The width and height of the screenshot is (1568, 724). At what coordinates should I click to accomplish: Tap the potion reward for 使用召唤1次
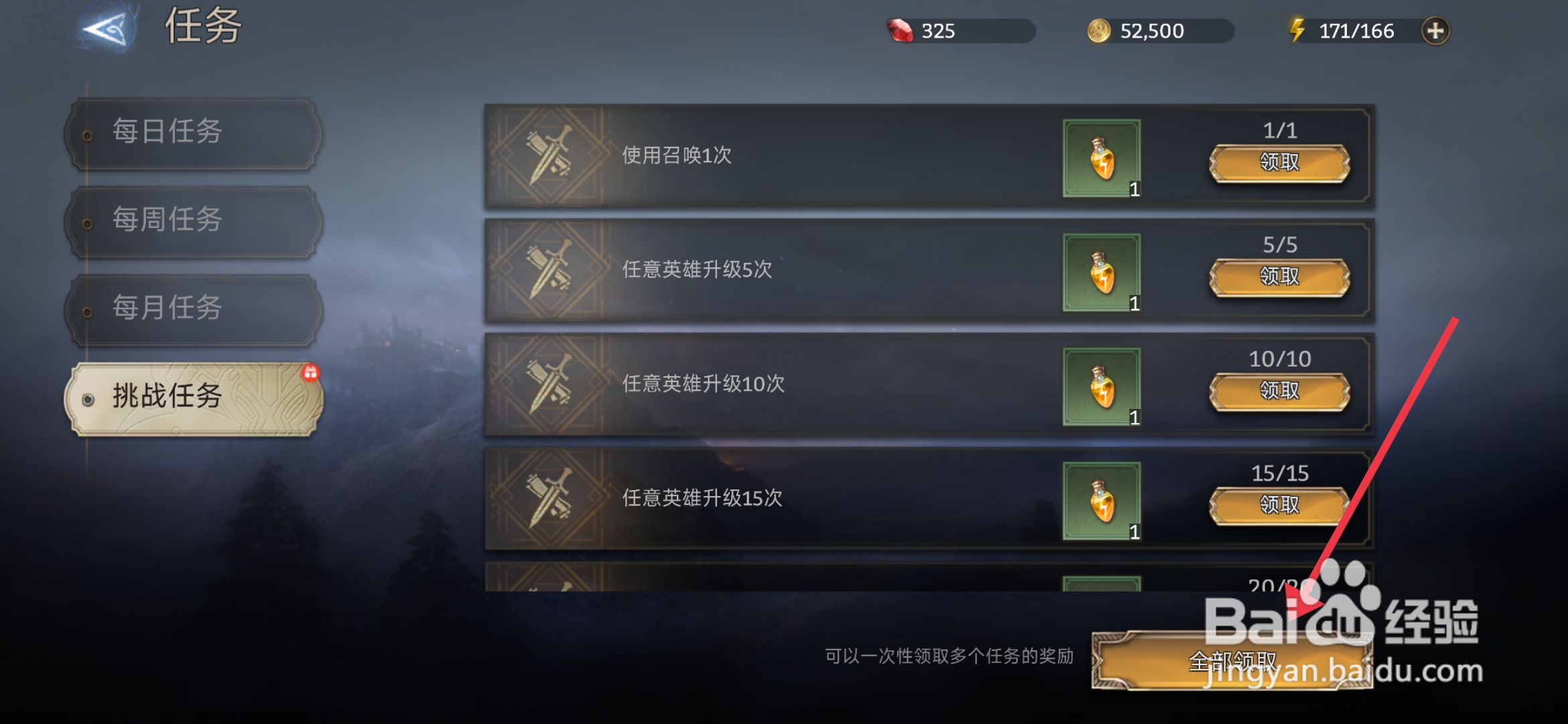tap(1102, 158)
